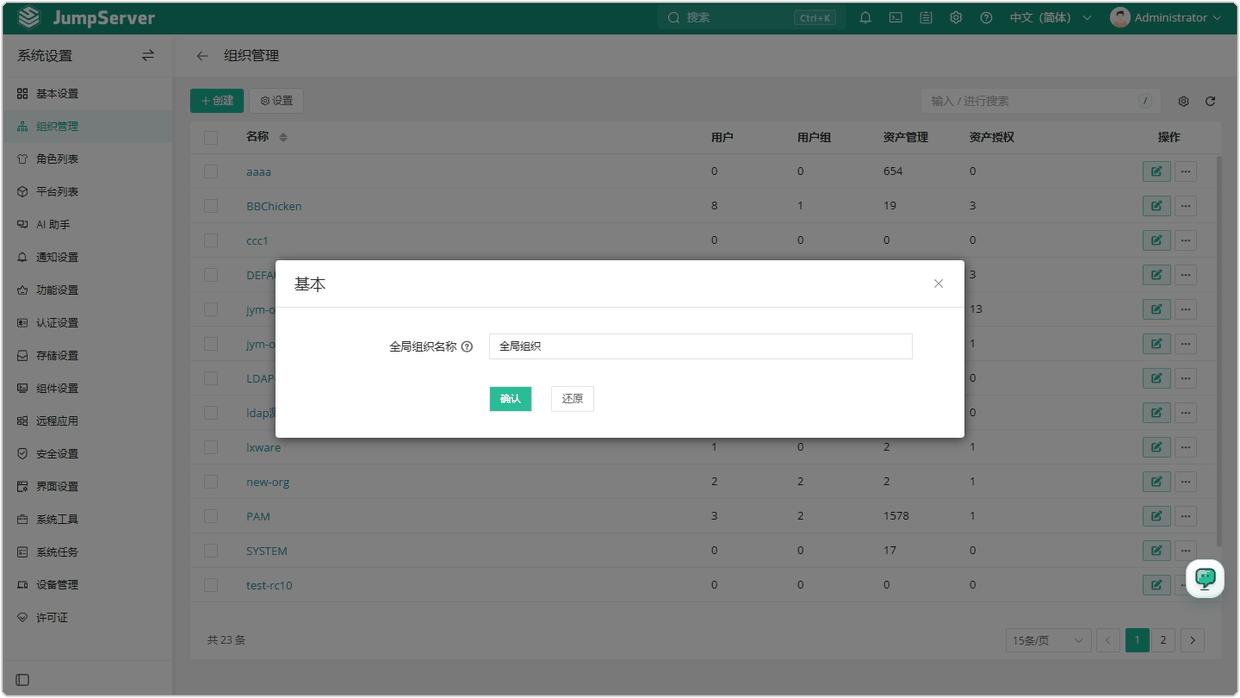Check the aaaa row checkbox
The image size is (1240, 698).
pos(211,172)
